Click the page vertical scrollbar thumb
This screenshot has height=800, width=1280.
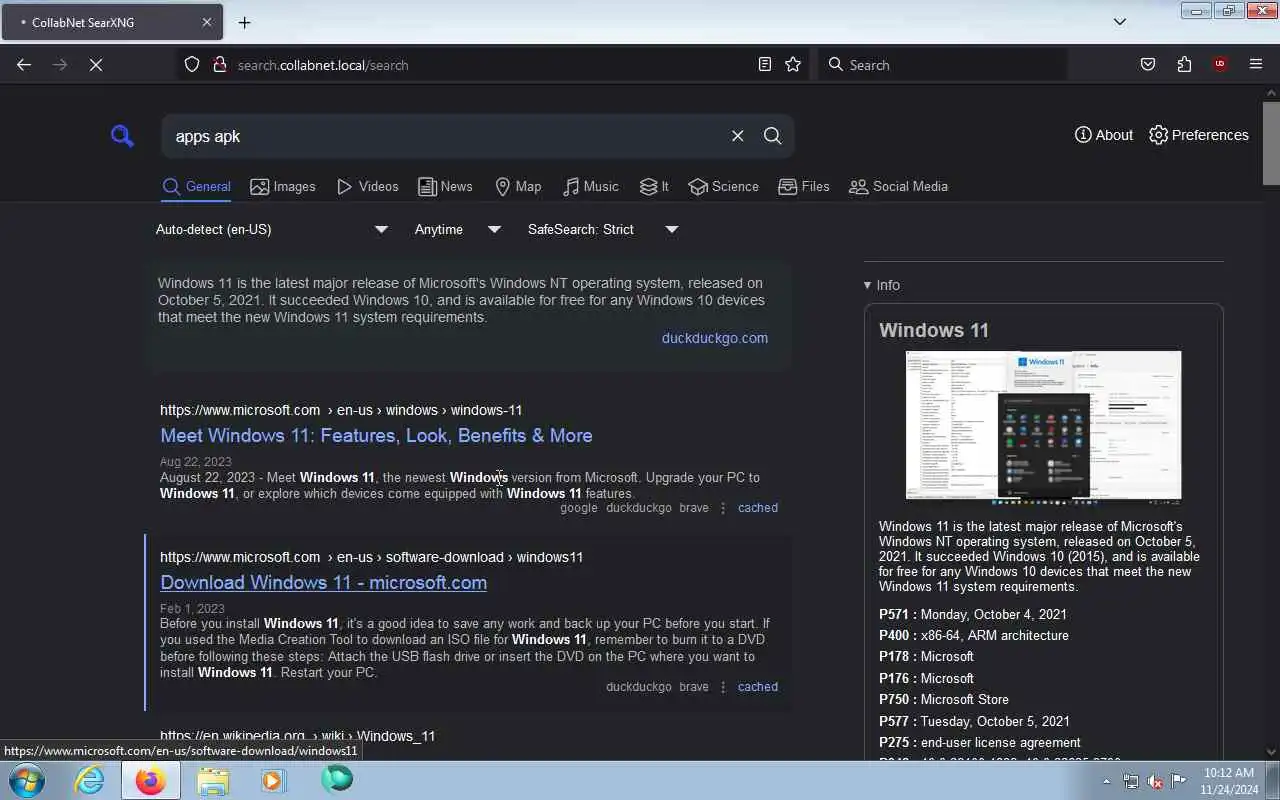(x=1271, y=143)
